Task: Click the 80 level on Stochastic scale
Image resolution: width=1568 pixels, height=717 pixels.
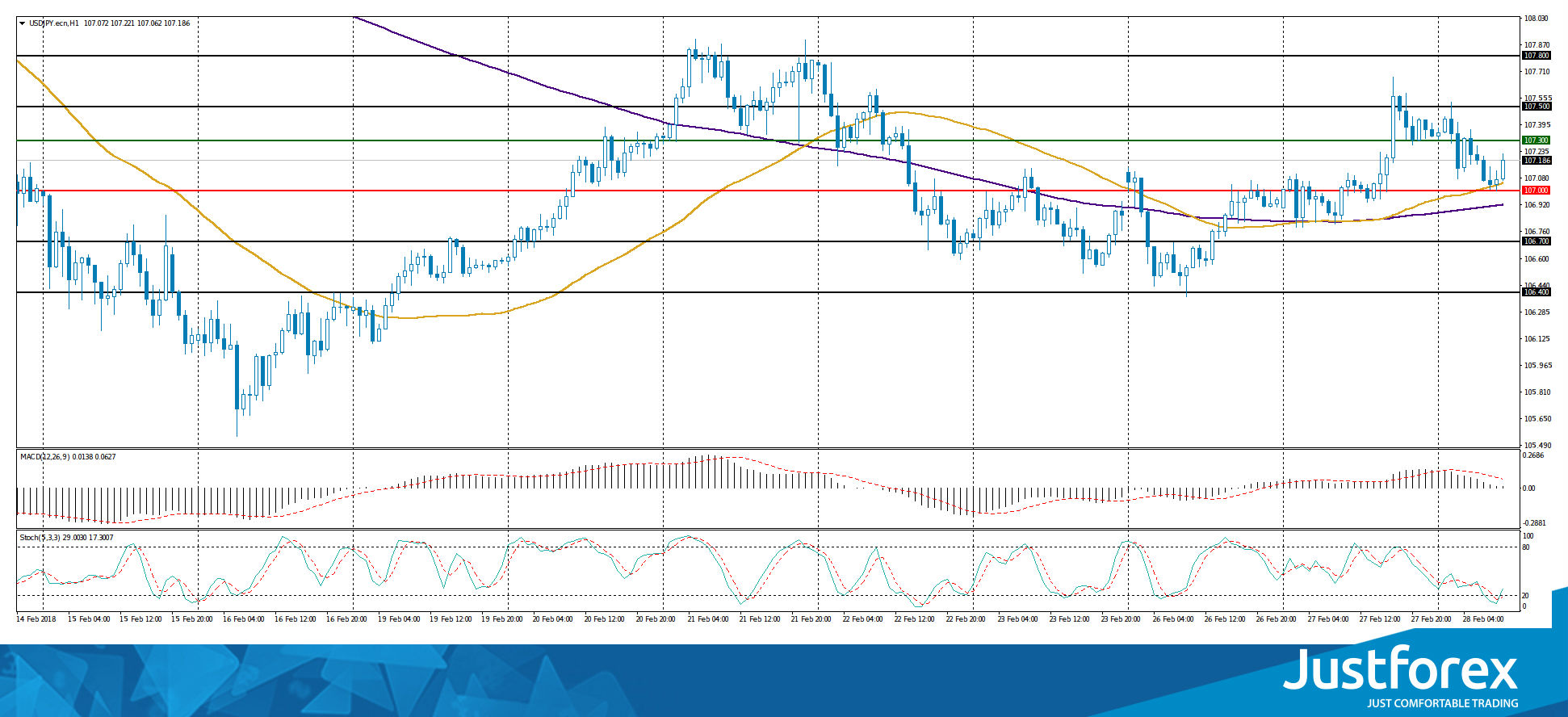Action: pyautogui.click(x=1526, y=547)
